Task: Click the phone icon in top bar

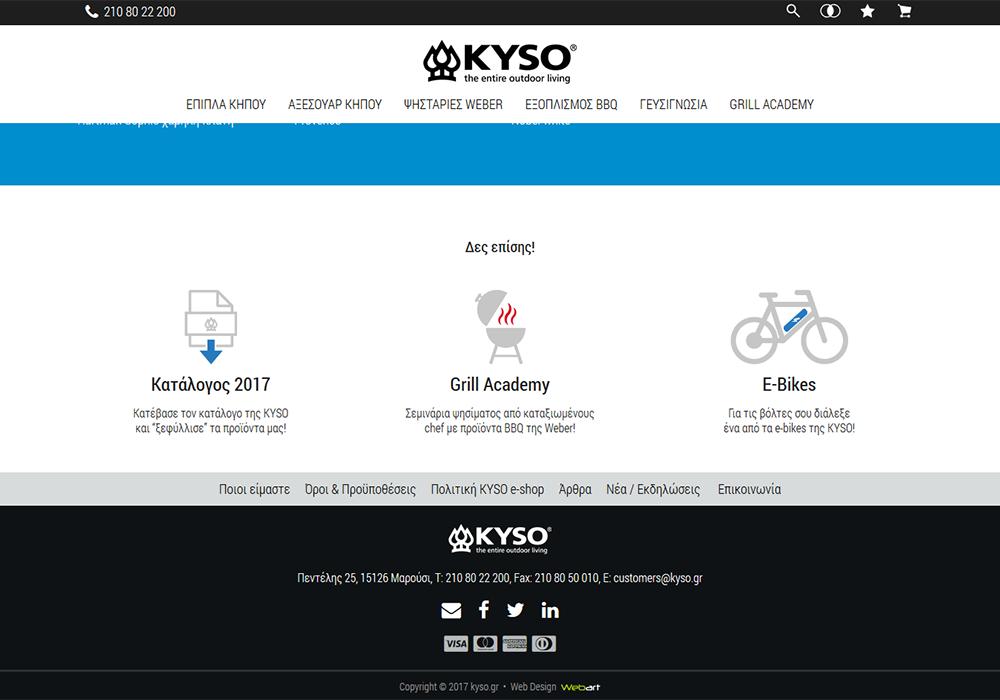Action: (x=91, y=11)
